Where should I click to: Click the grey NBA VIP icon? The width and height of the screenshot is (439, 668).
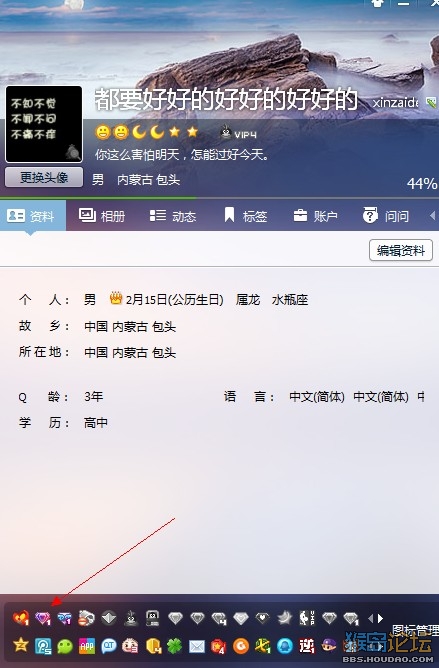307,617
